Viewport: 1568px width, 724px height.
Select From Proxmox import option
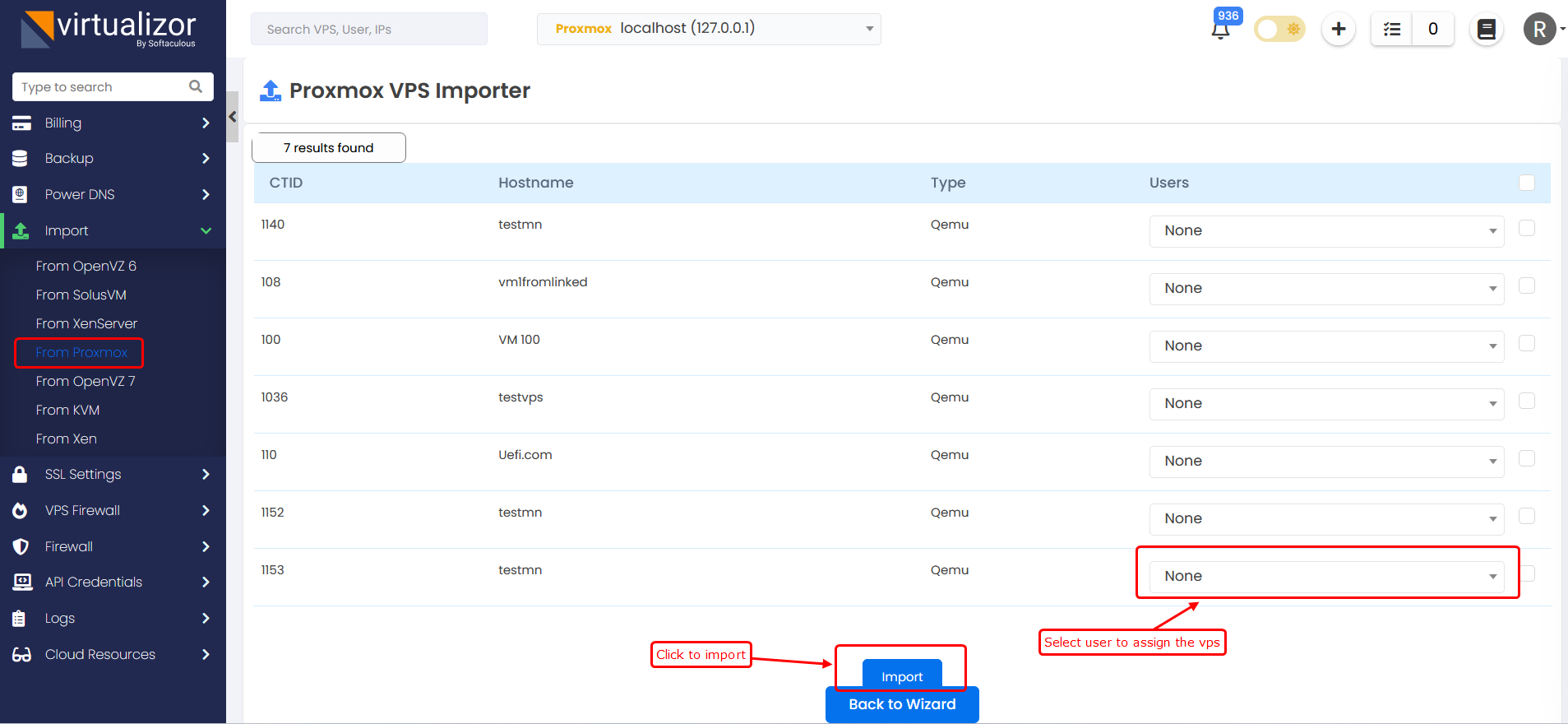pyautogui.click(x=81, y=352)
